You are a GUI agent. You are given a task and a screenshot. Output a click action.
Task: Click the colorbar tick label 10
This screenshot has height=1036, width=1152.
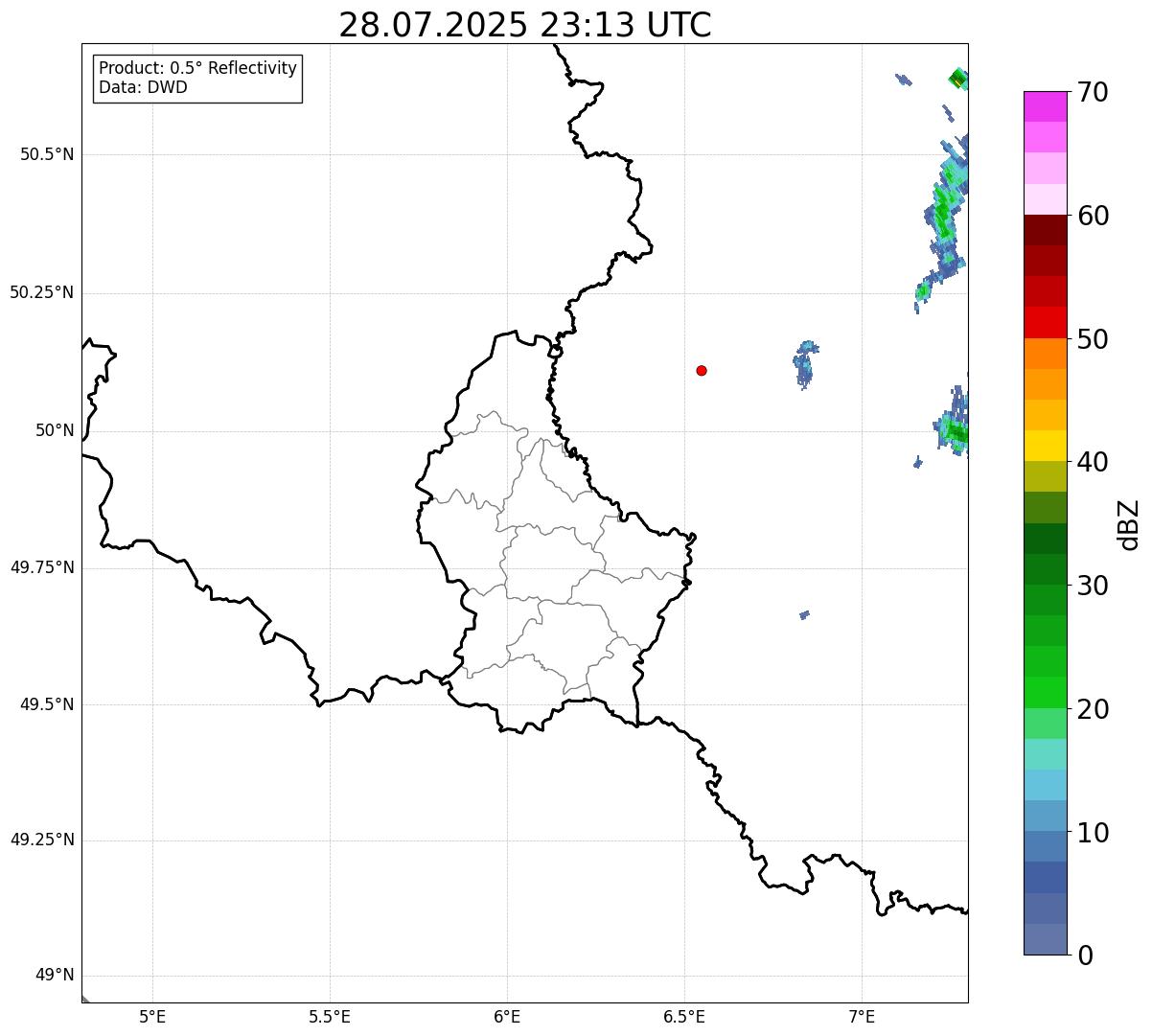click(1093, 833)
